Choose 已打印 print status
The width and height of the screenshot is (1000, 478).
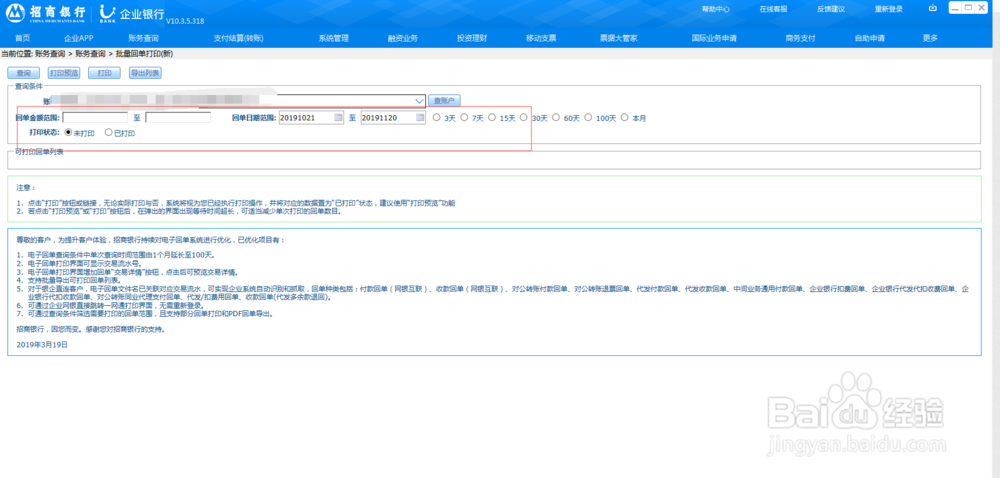tap(108, 133)
